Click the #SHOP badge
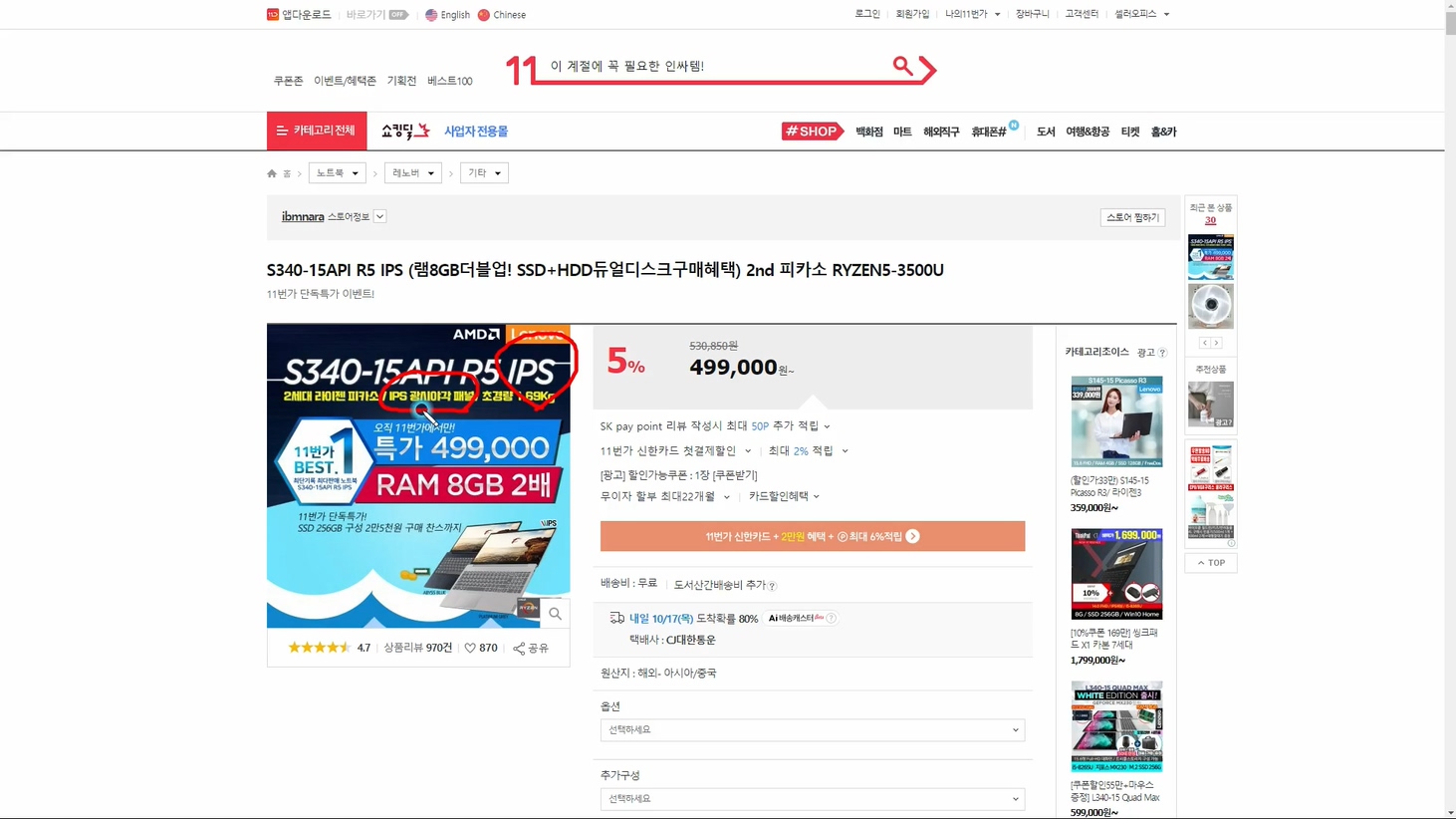Viewport: 1456px width, 819px height. (812, 132)
